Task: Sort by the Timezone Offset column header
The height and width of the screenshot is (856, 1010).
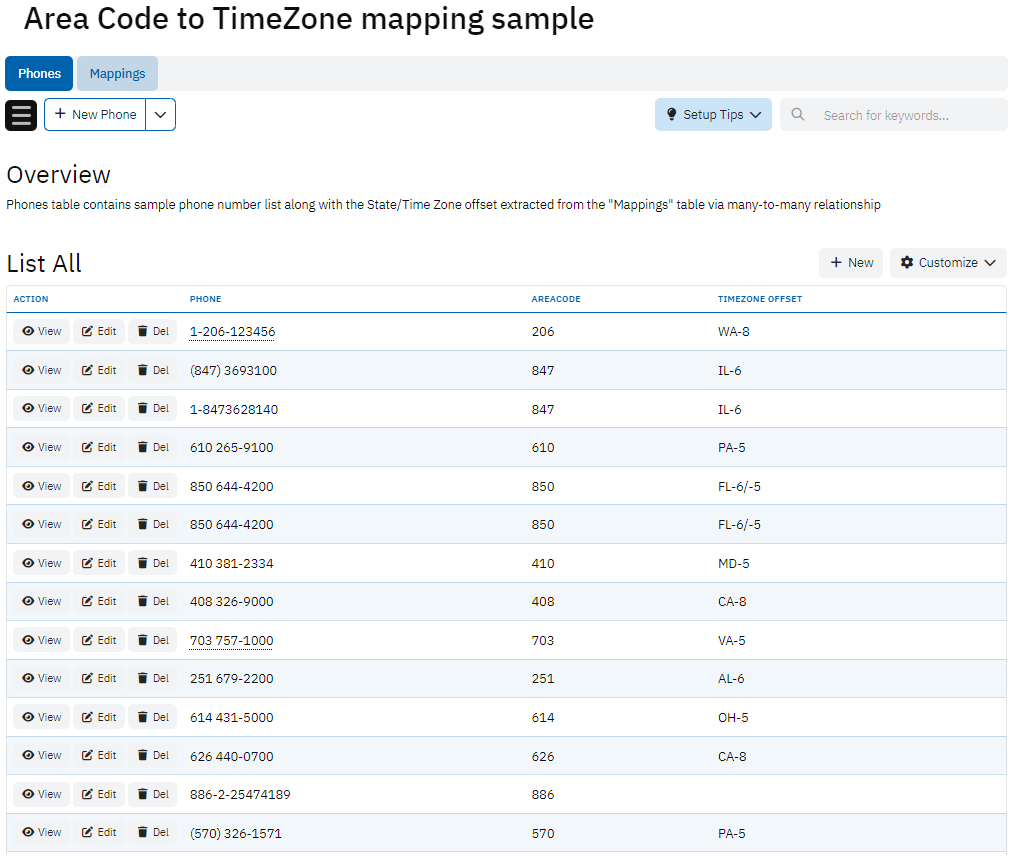Action: coord(759,299)
